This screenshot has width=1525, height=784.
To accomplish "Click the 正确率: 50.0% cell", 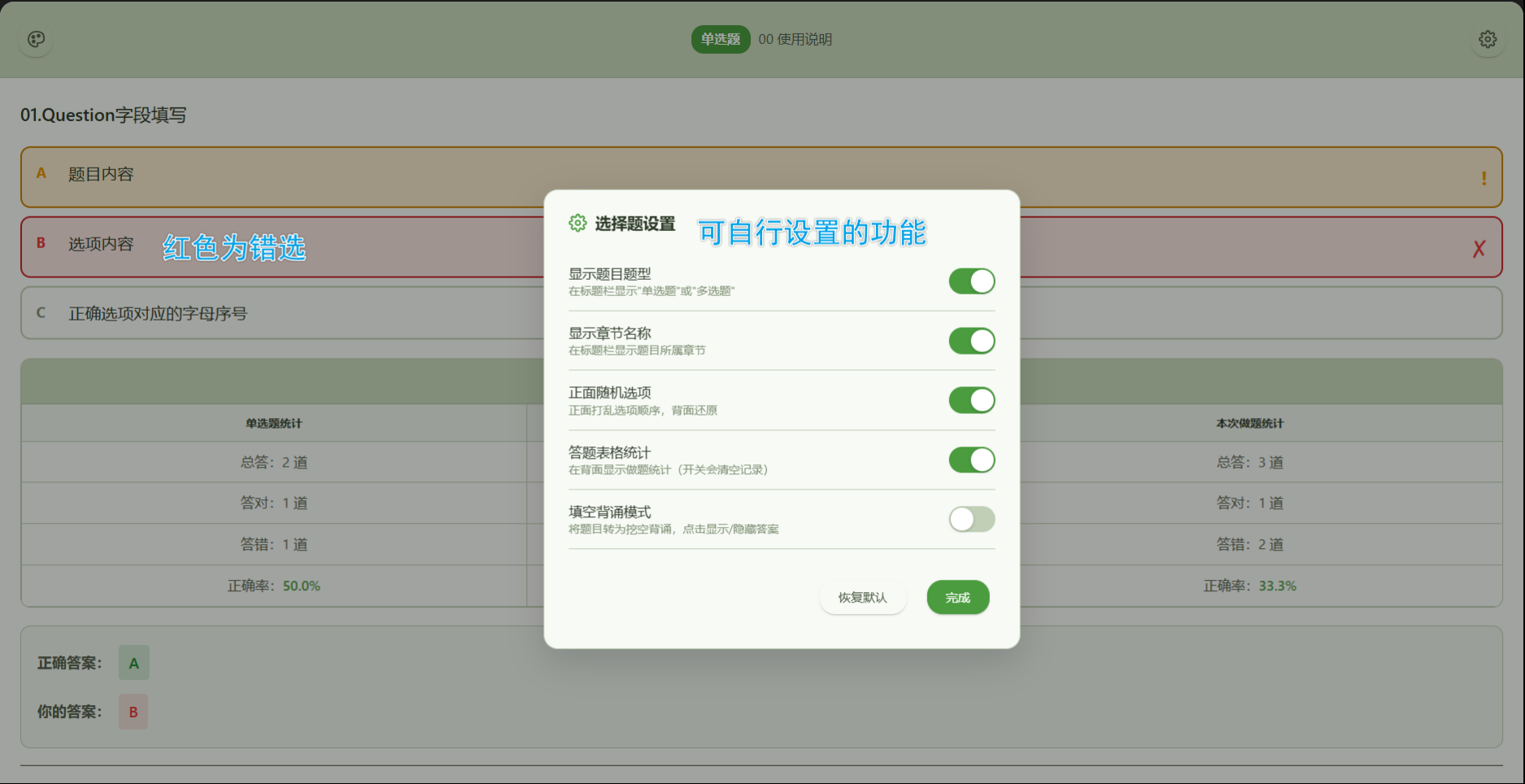I will click(274, 586).
